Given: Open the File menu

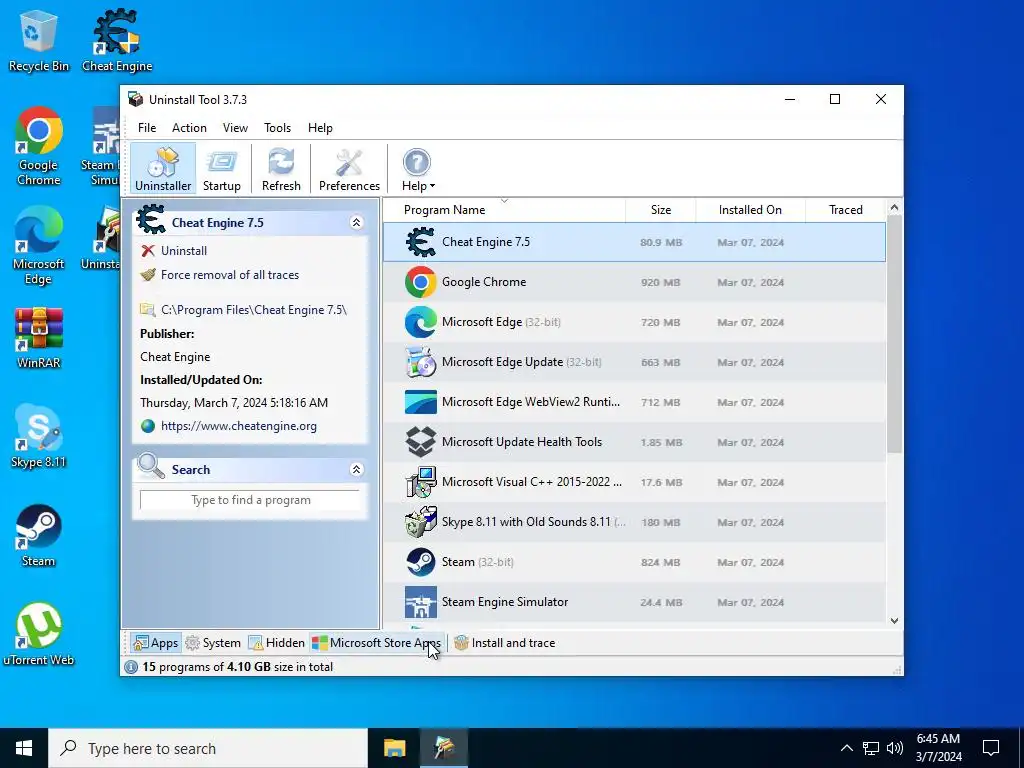Looking at the screenshot, I should pyautogui.click(x=147, y=128).
